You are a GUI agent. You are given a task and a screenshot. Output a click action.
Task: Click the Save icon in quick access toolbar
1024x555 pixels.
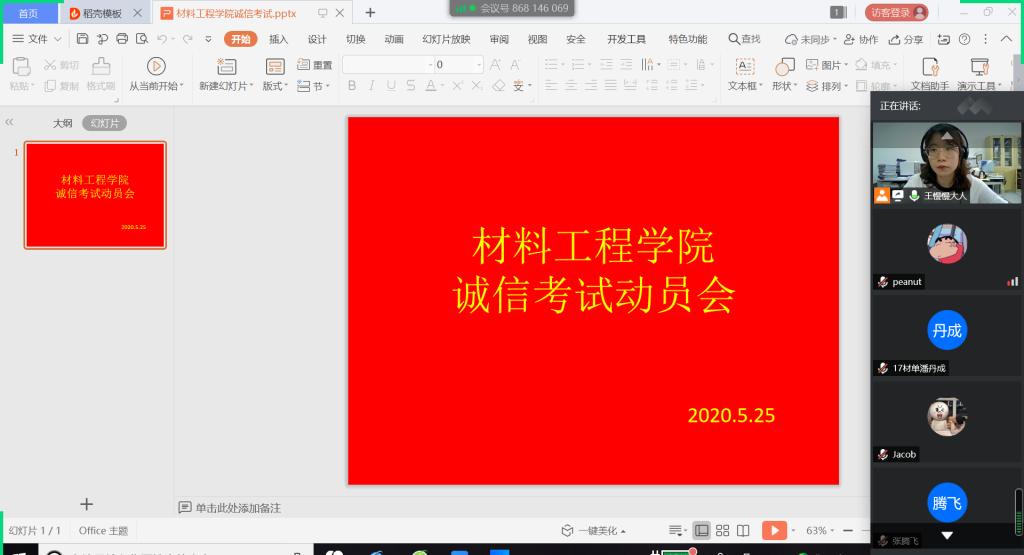pyautogui.click(x=82, y=39)
